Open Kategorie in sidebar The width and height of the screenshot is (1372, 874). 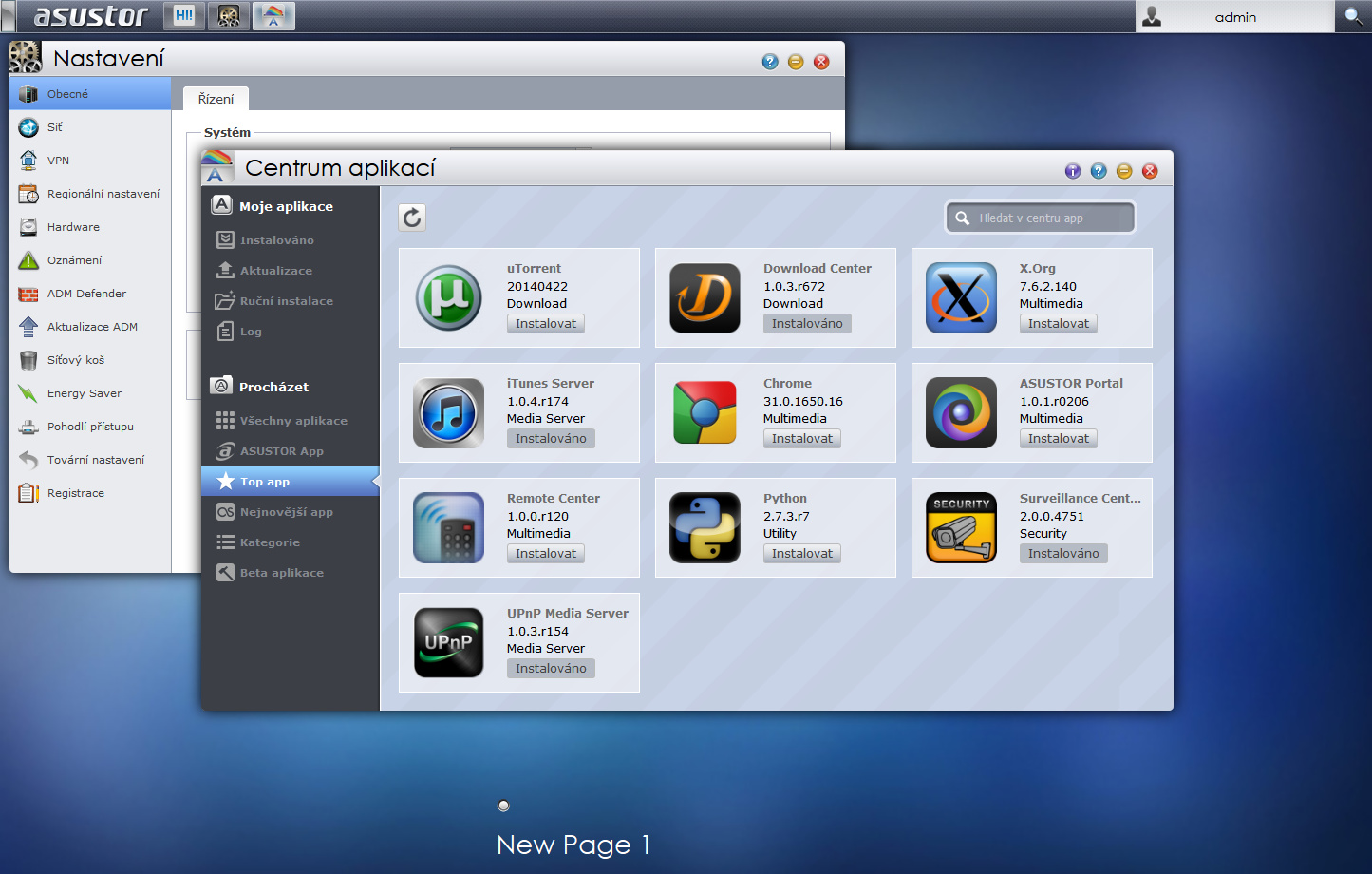pyautogui.click(x=291, y=542)
